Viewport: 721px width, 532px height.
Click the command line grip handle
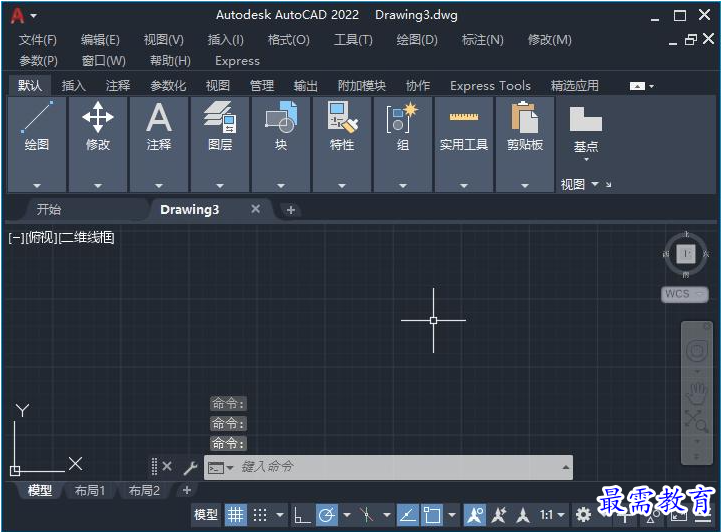154,467
